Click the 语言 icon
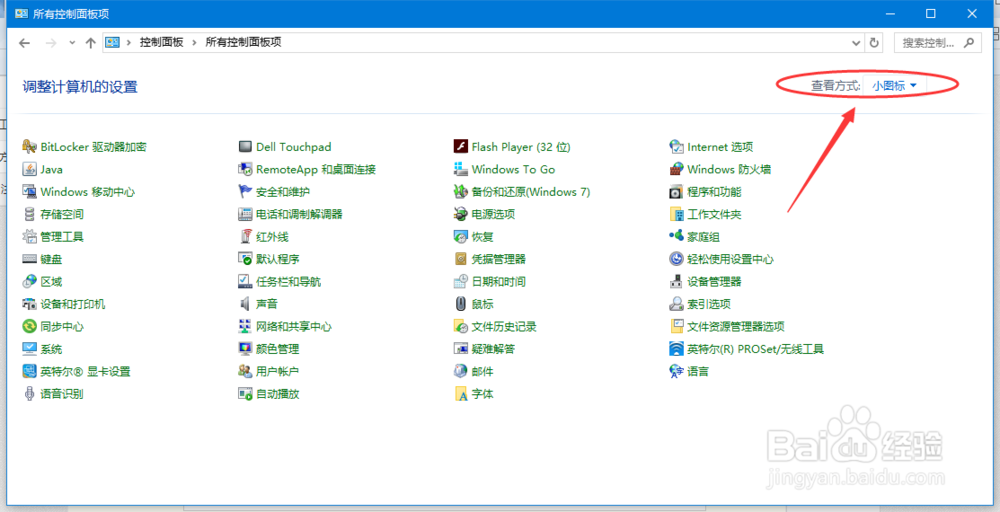The image size is (1000, 512). [x=677, y=371]
